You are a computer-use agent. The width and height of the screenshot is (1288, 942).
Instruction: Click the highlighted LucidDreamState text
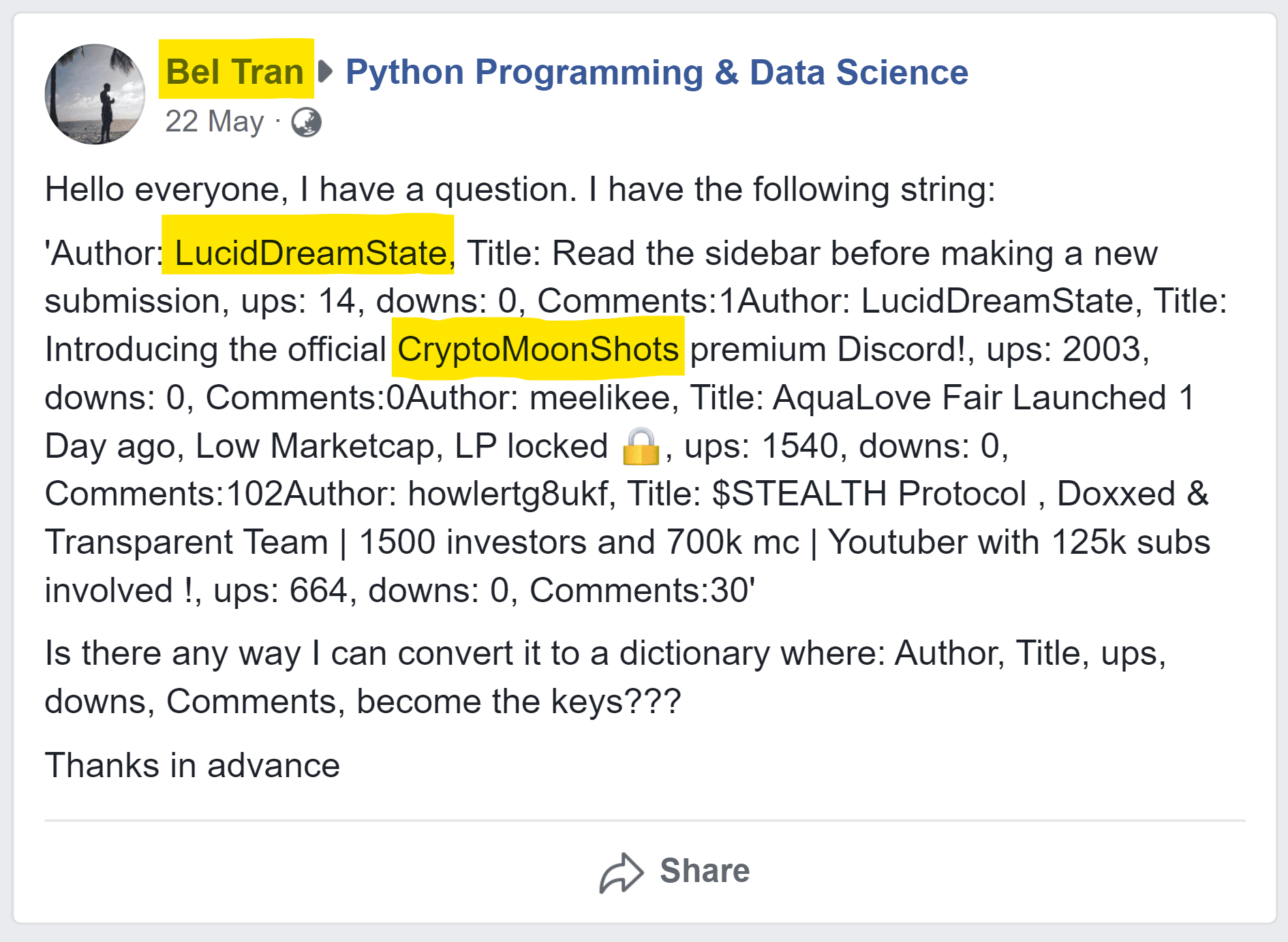pos(311,253)
